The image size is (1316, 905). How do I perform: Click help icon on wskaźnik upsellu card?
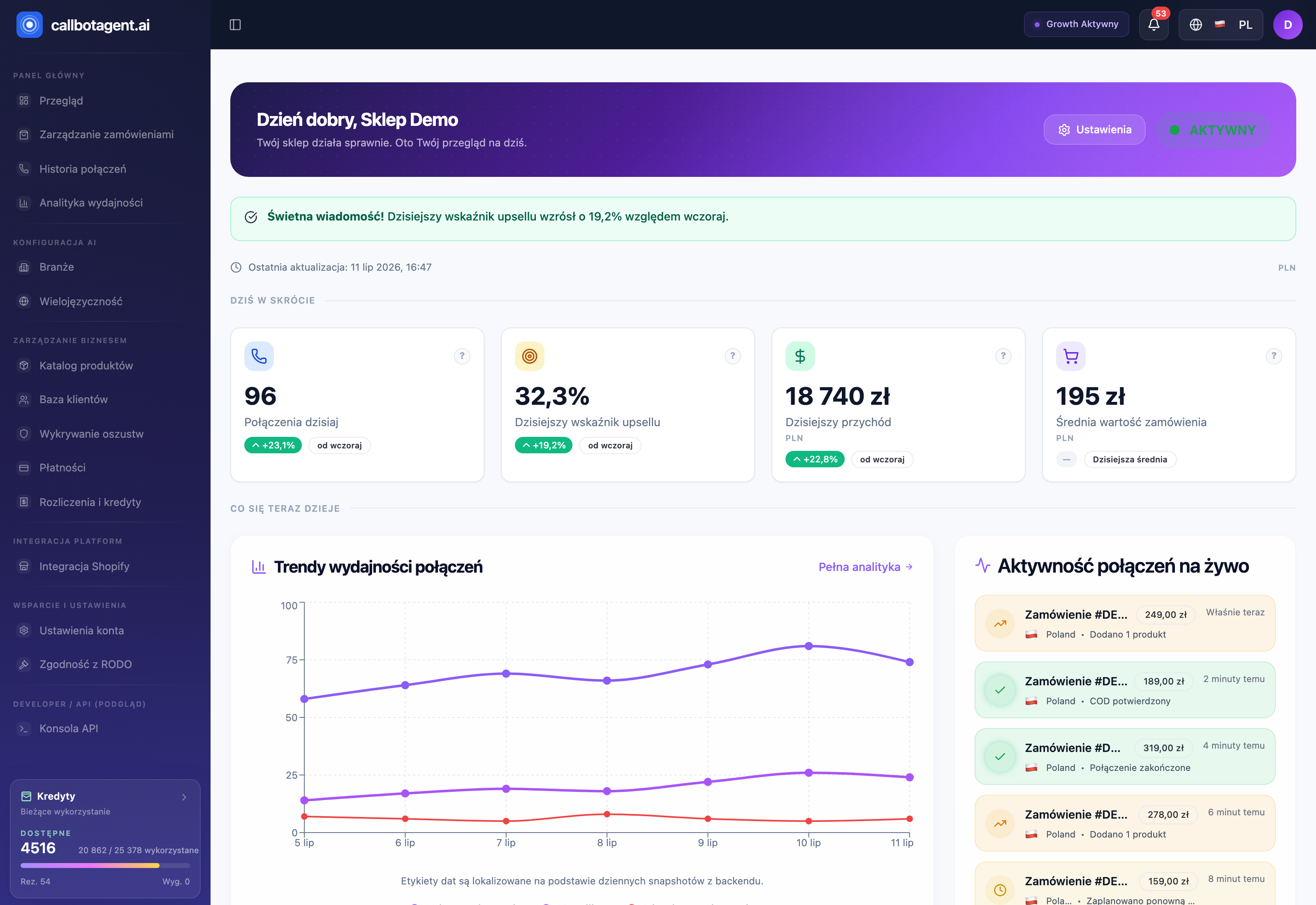pos(732,355)
